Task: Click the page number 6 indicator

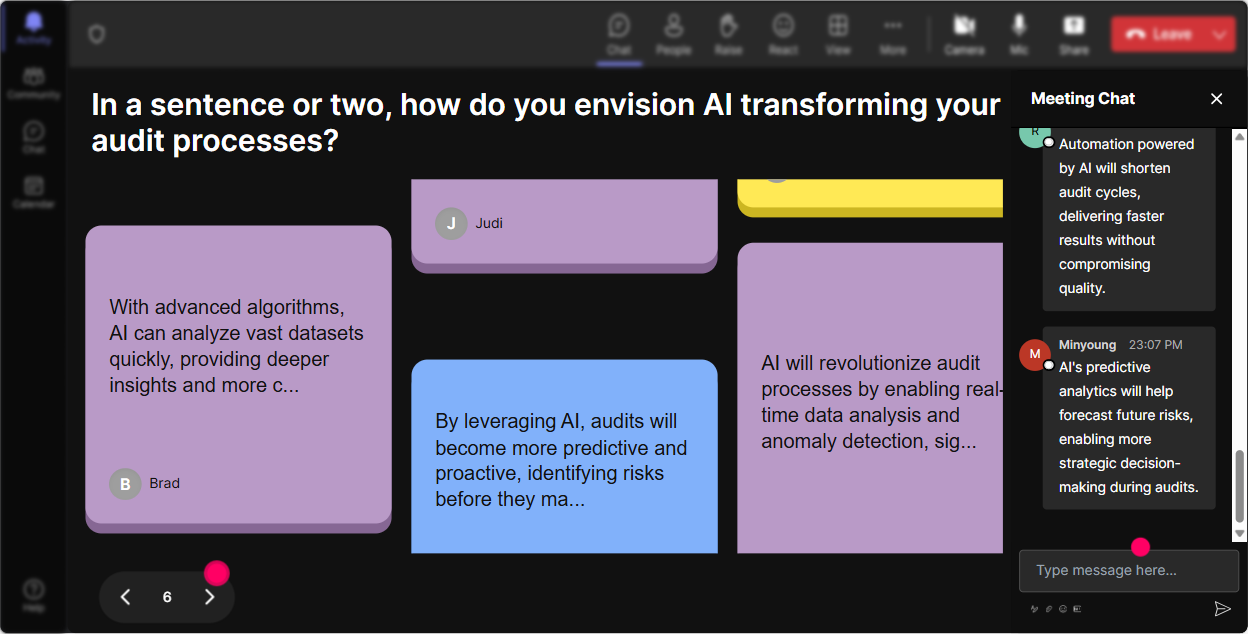Action: pos(167,597)
